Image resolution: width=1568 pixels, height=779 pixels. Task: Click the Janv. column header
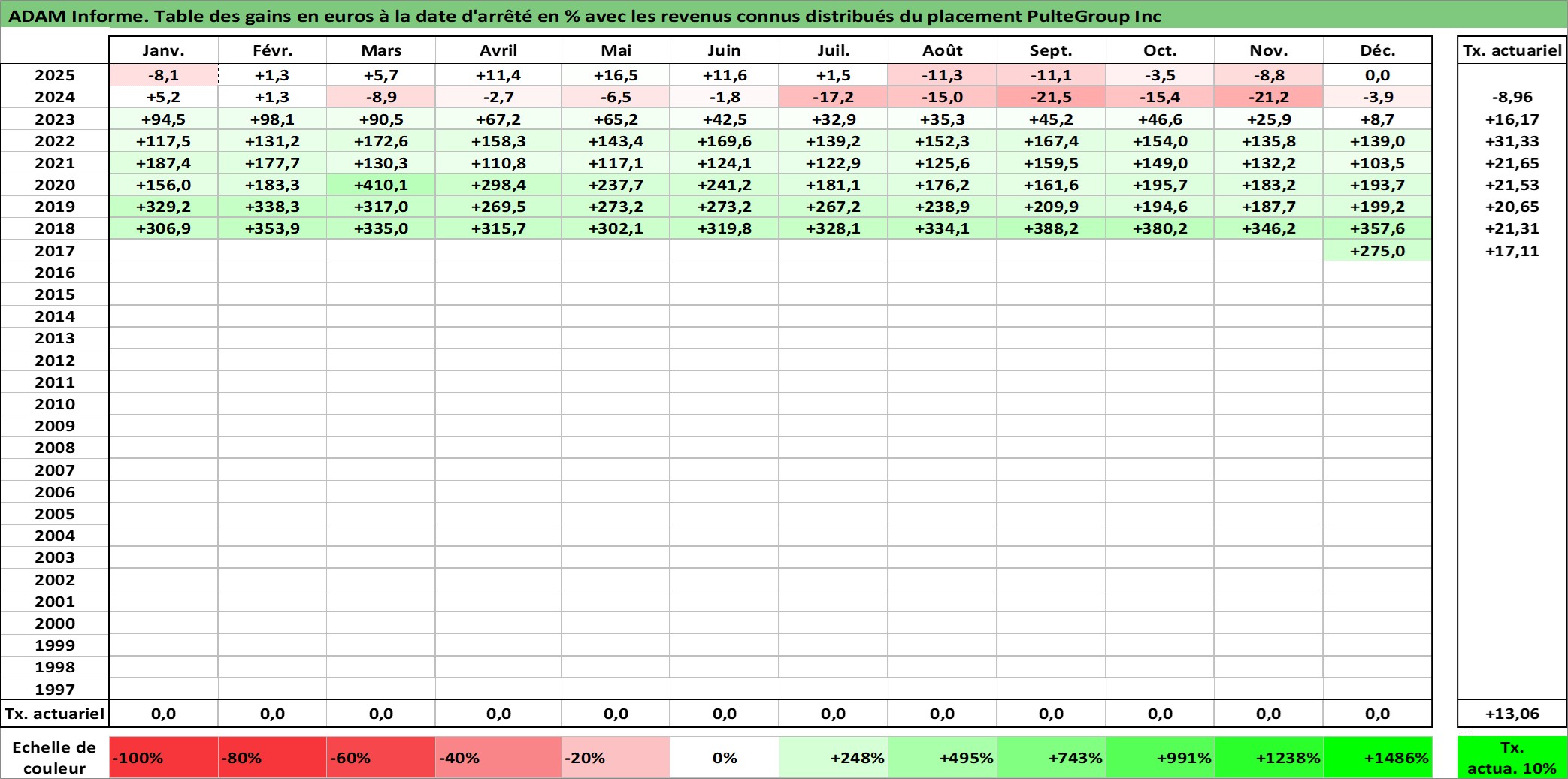[164, 50]
